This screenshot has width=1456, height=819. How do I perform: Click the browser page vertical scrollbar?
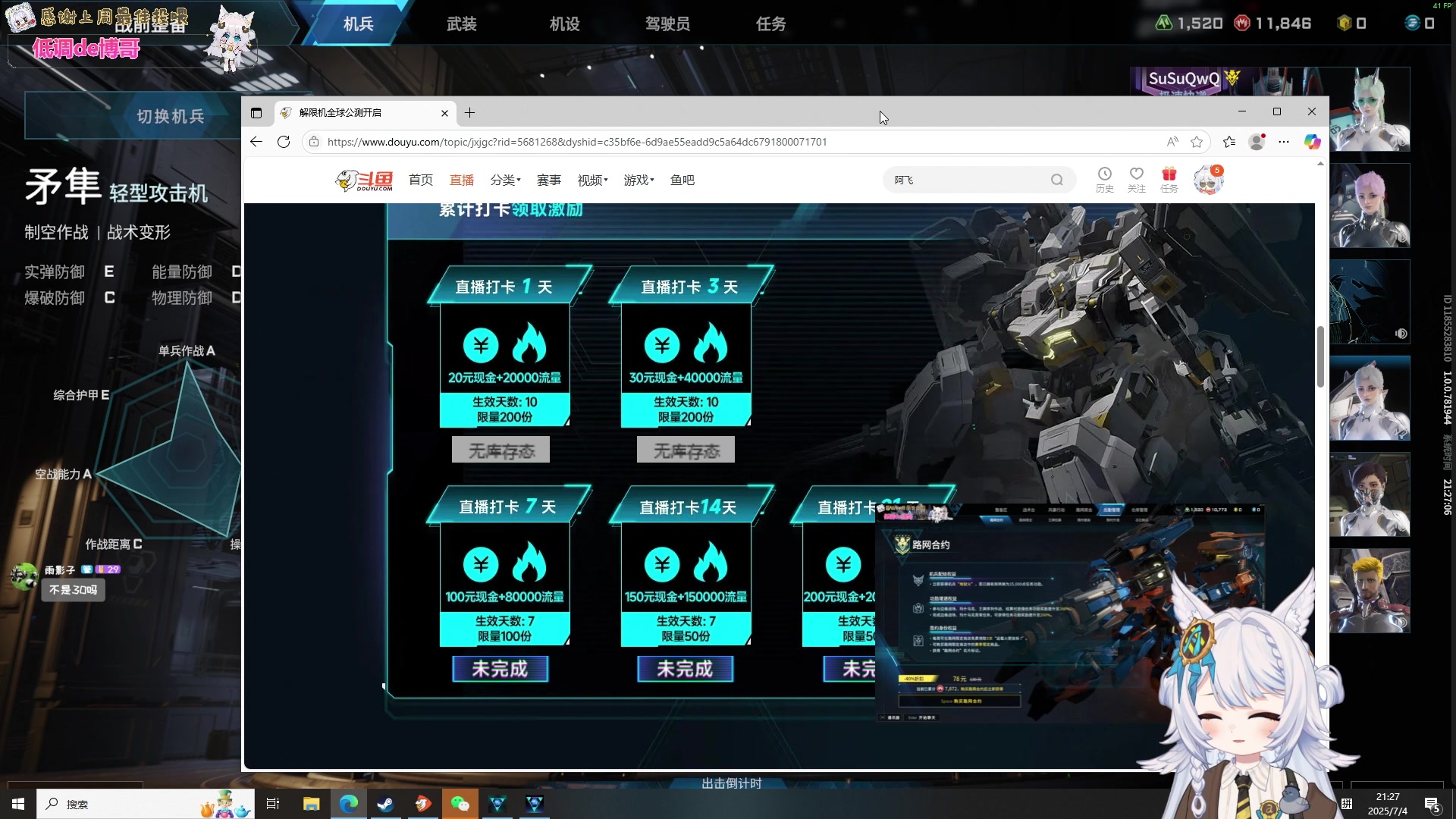click(1320, 357)
